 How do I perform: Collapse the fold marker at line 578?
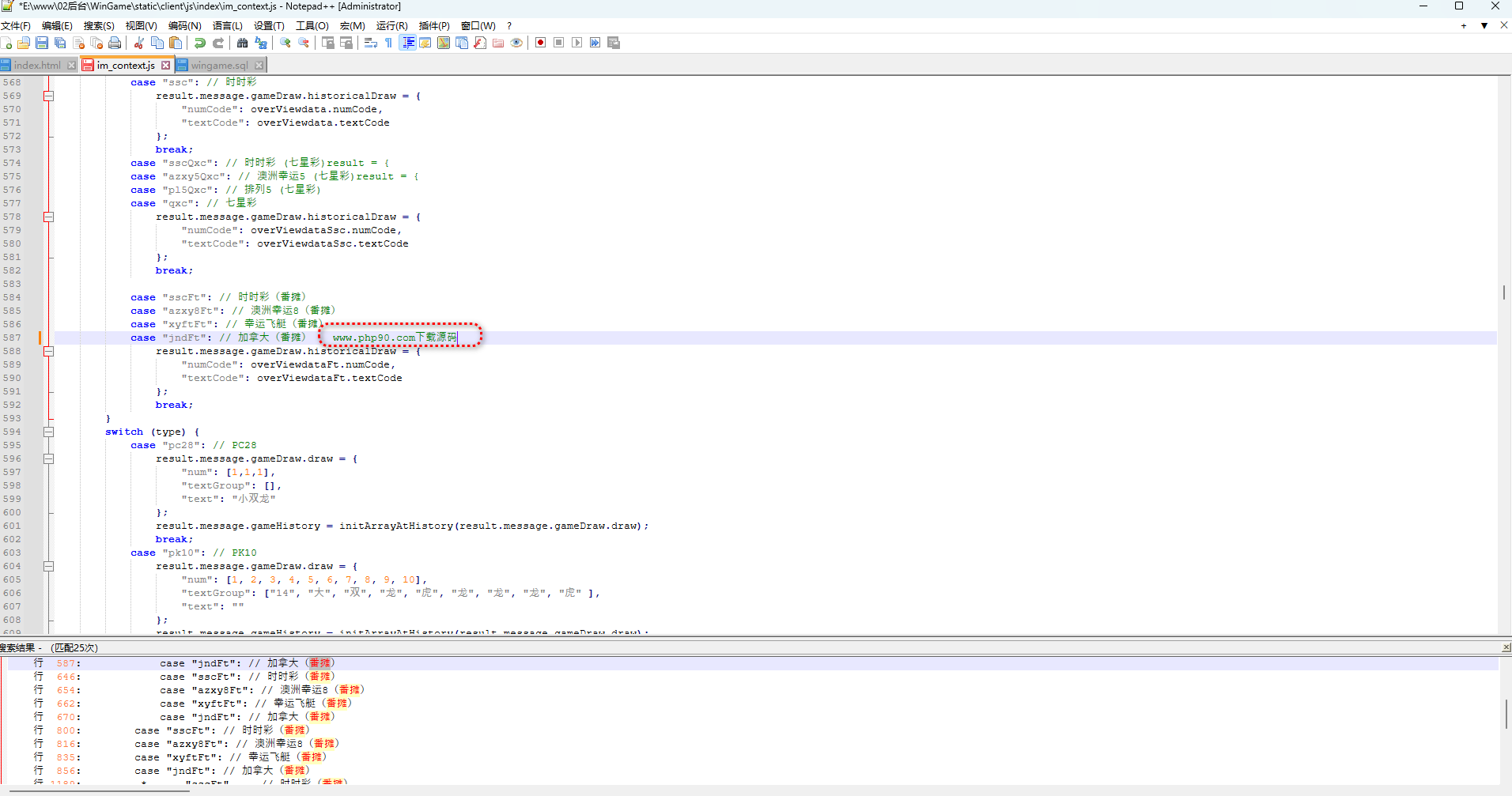pos(48,217)
